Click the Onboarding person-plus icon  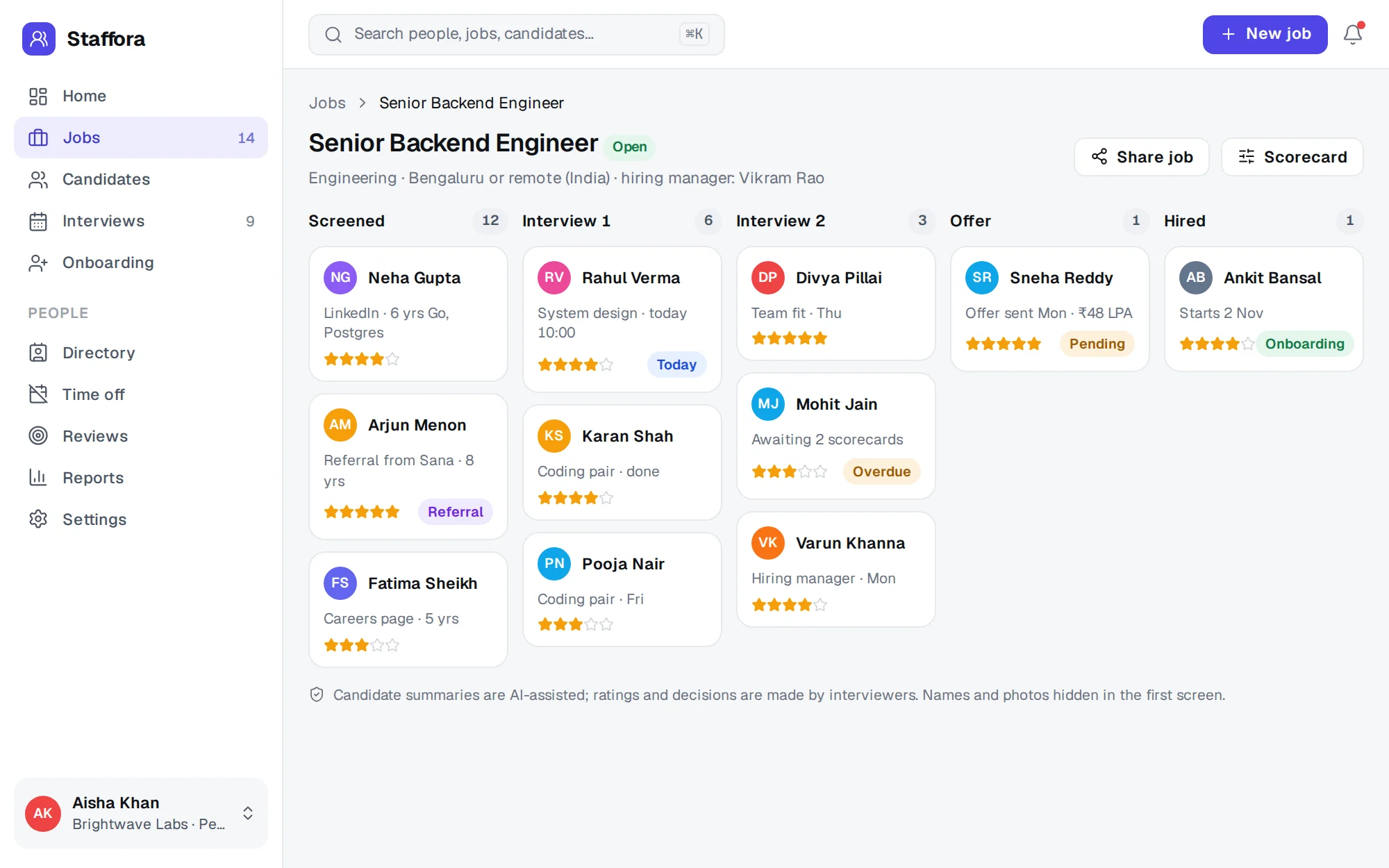[38, 262]
